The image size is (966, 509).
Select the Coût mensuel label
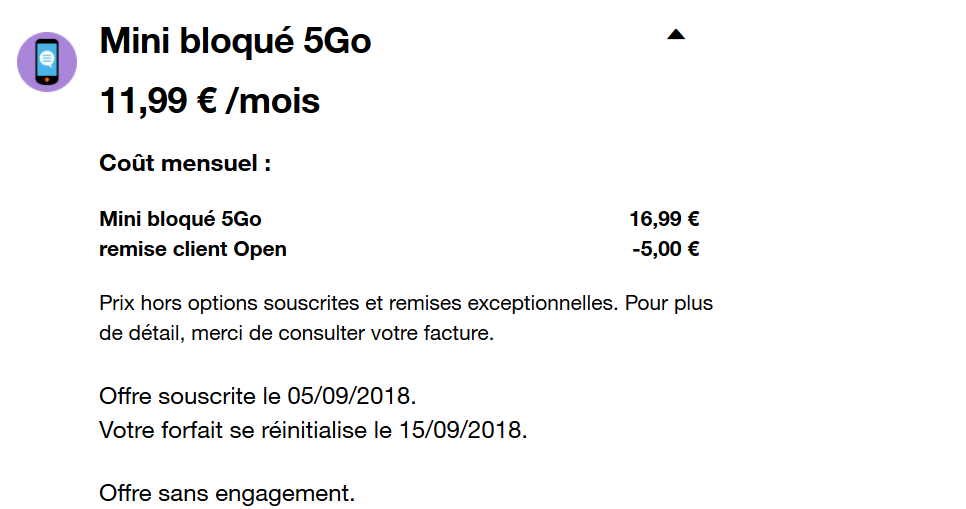pyautogui.click(x=185, y=163)
